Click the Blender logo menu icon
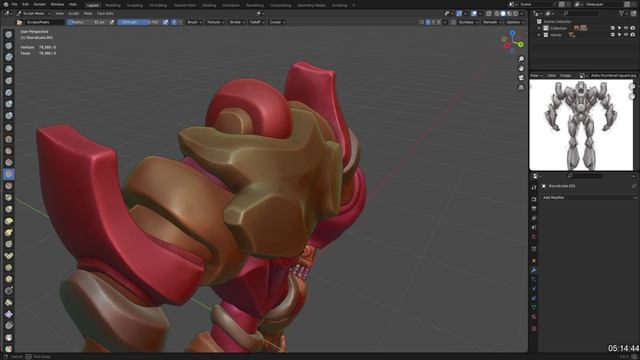 click(6, 4)
